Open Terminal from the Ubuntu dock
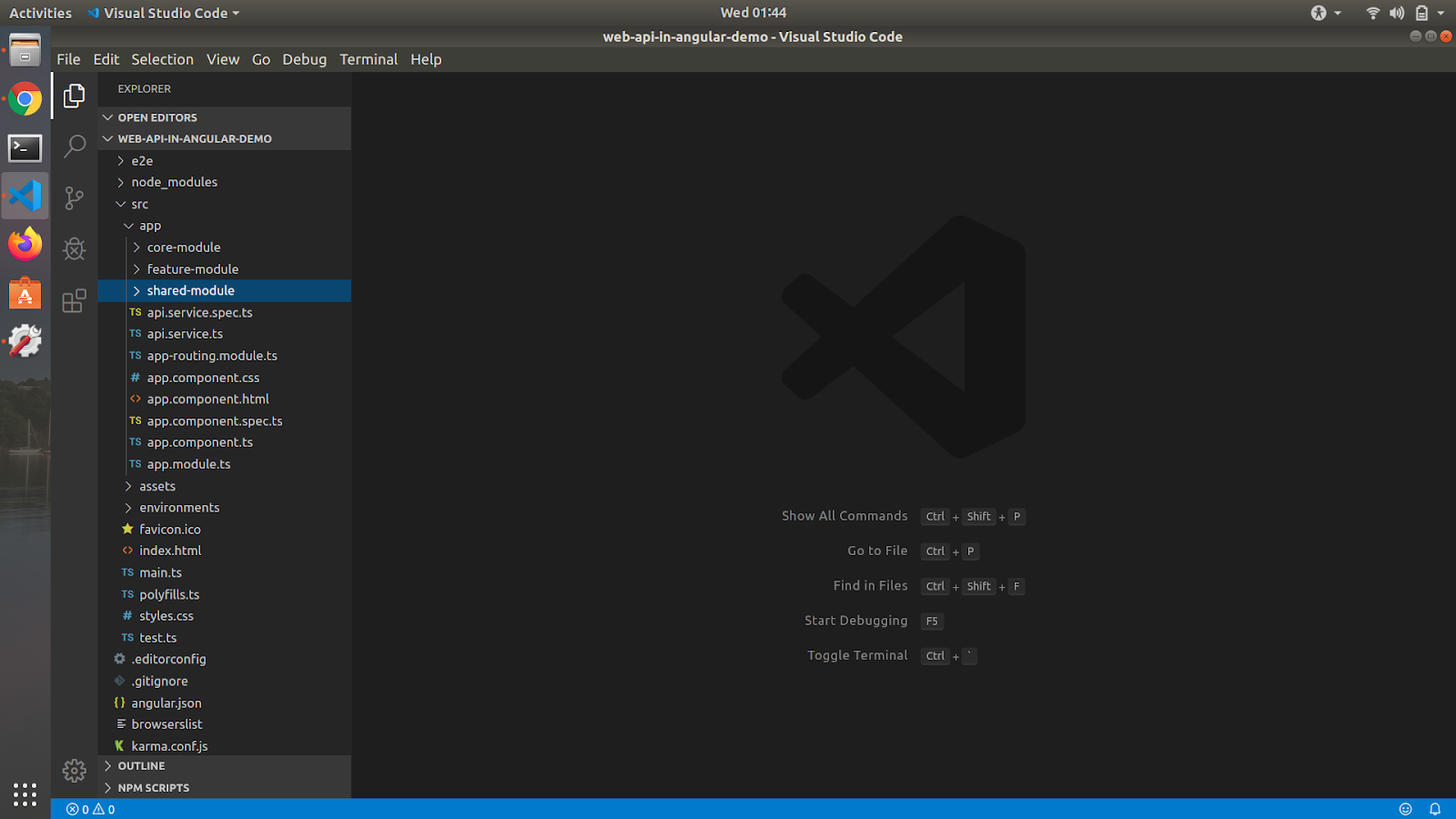 point(25,147)
